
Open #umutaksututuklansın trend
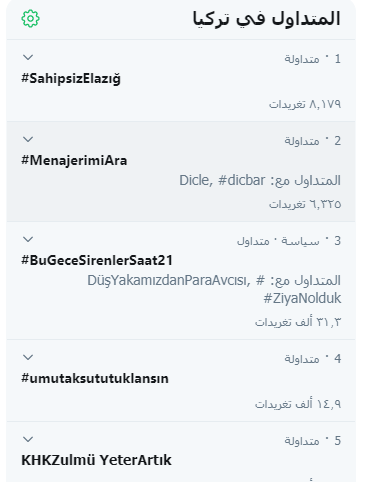[95, 379]
